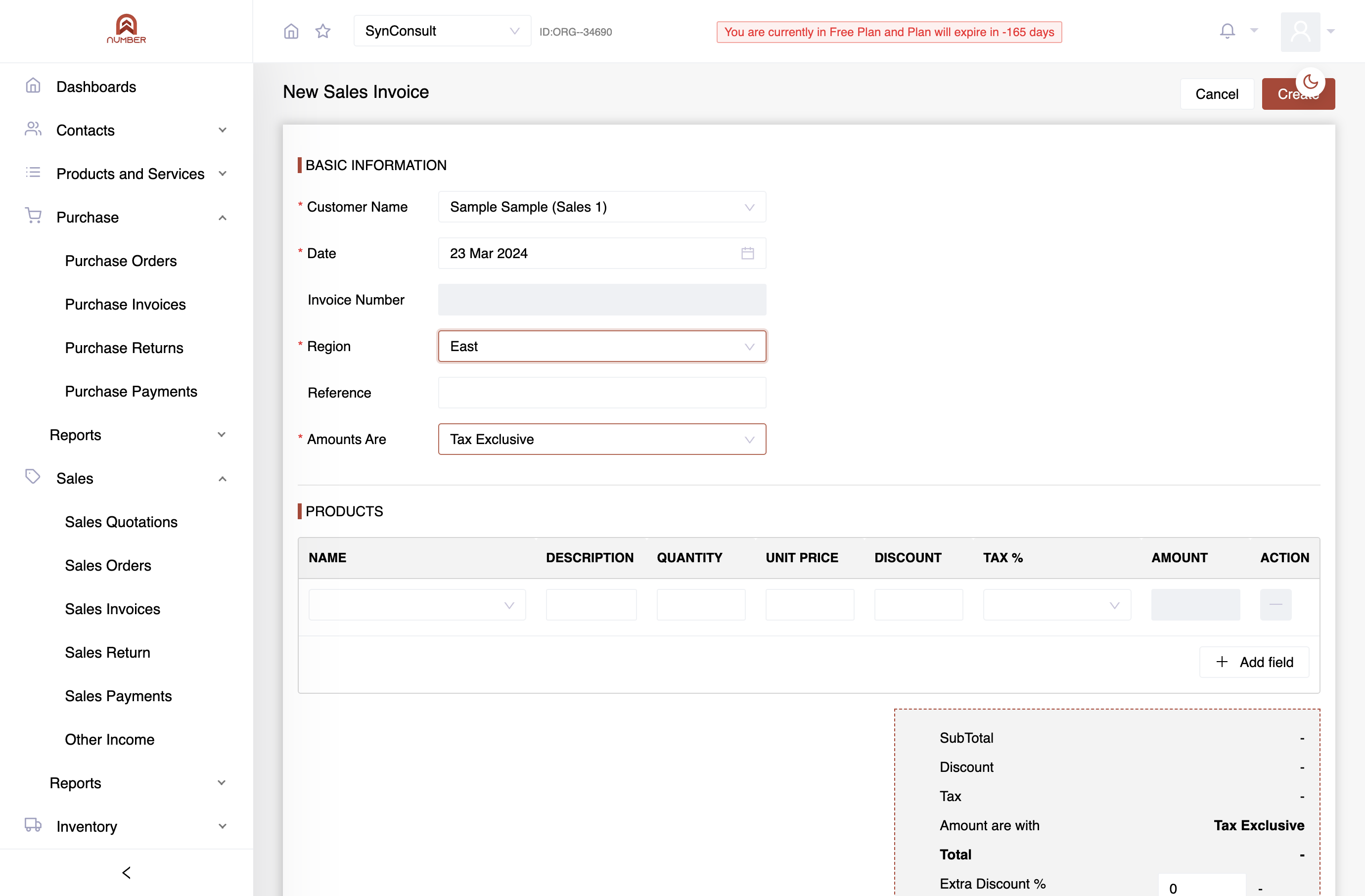Open the SynConsult organization dropdown
The image size is (1365, 896).
pos(442,31)
